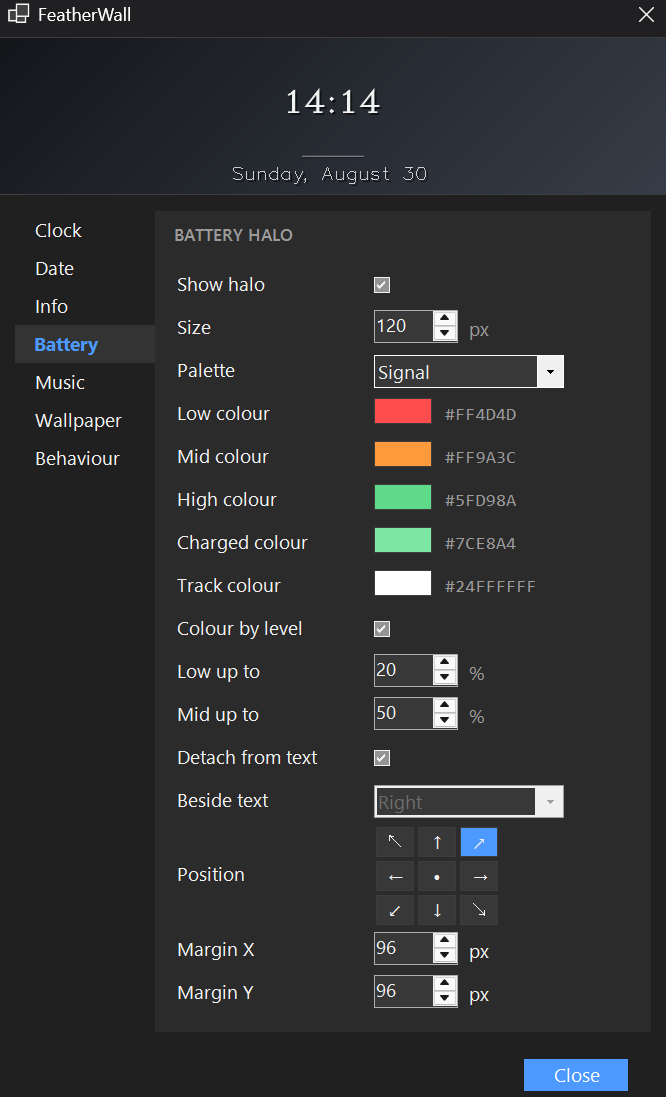Pick the Low colour red swatch
Image resolution: width=666 pixels, height=1097 pixels.
click(403, 411)
